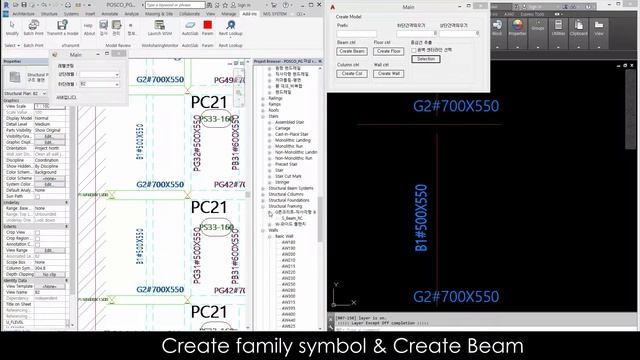Click Open folder icon in quick access toolbar
640x360 pixels.
click(16, 5)
